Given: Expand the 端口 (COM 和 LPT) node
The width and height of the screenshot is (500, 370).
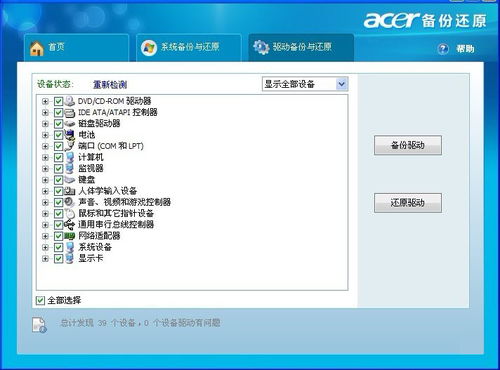Looking at the screenshot, I should (x=45, y=146).
